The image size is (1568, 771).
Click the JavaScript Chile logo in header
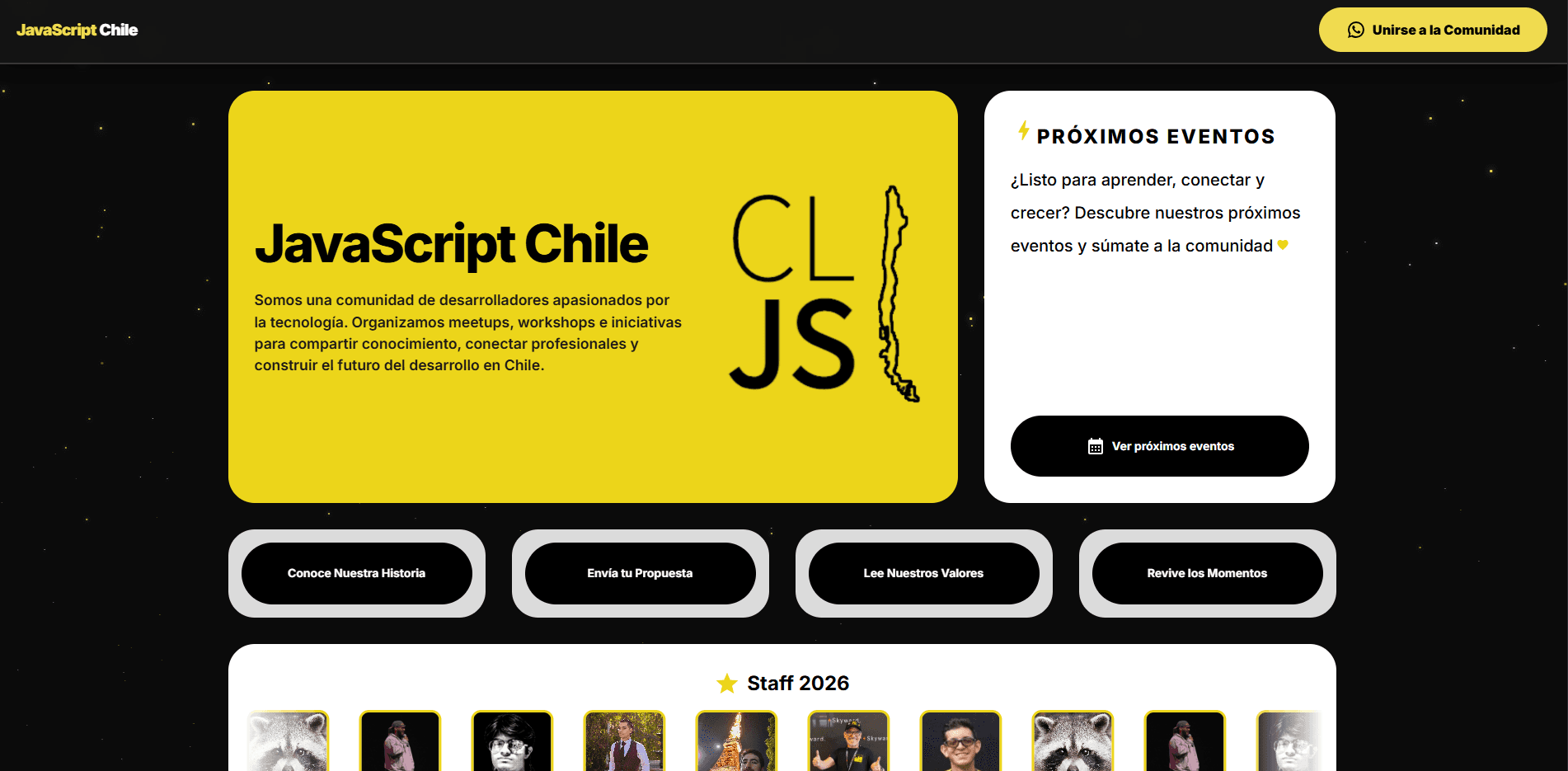tap(77, 30)
